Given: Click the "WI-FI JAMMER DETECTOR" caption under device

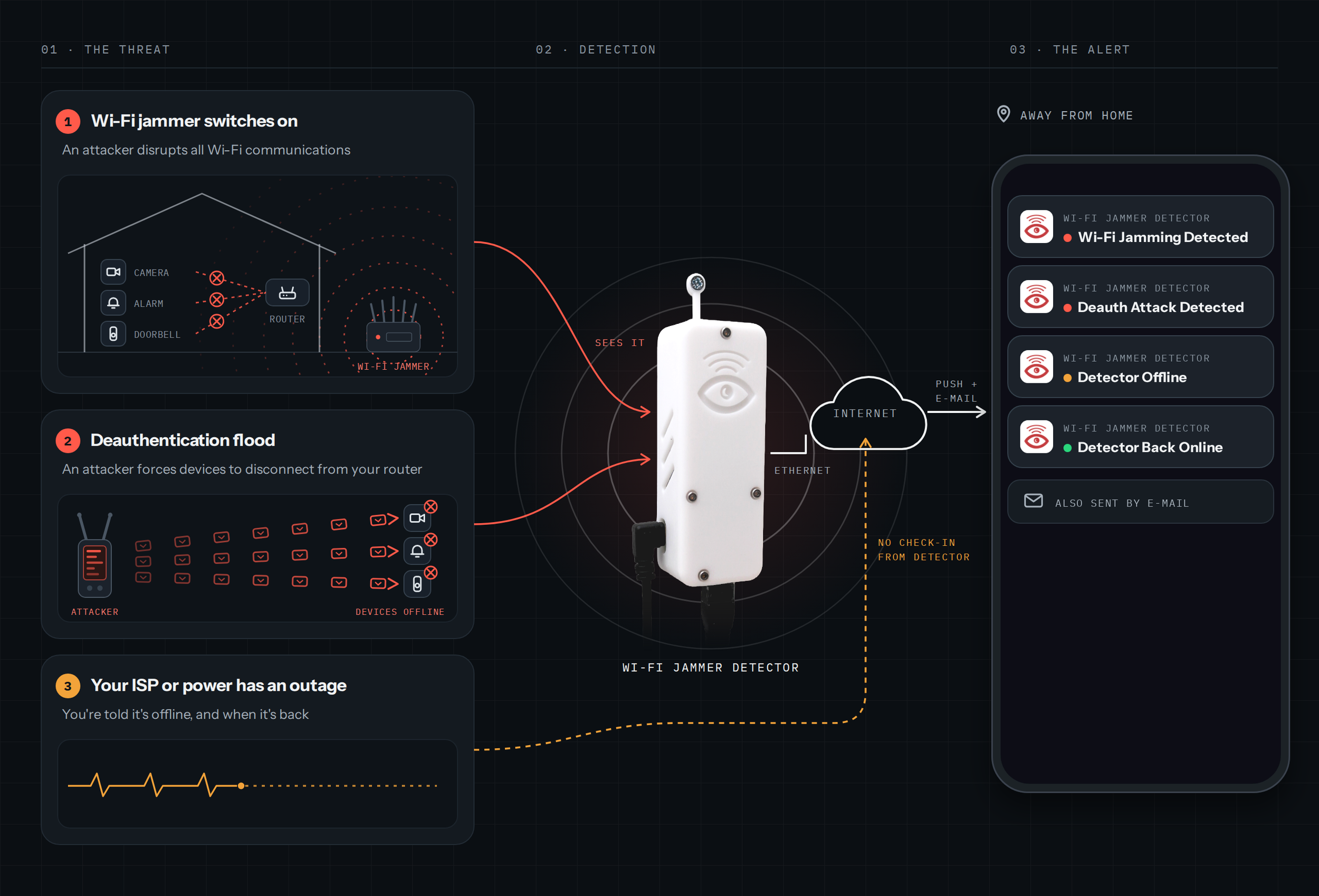Looking at the screenshot, I should coord(711,668).
